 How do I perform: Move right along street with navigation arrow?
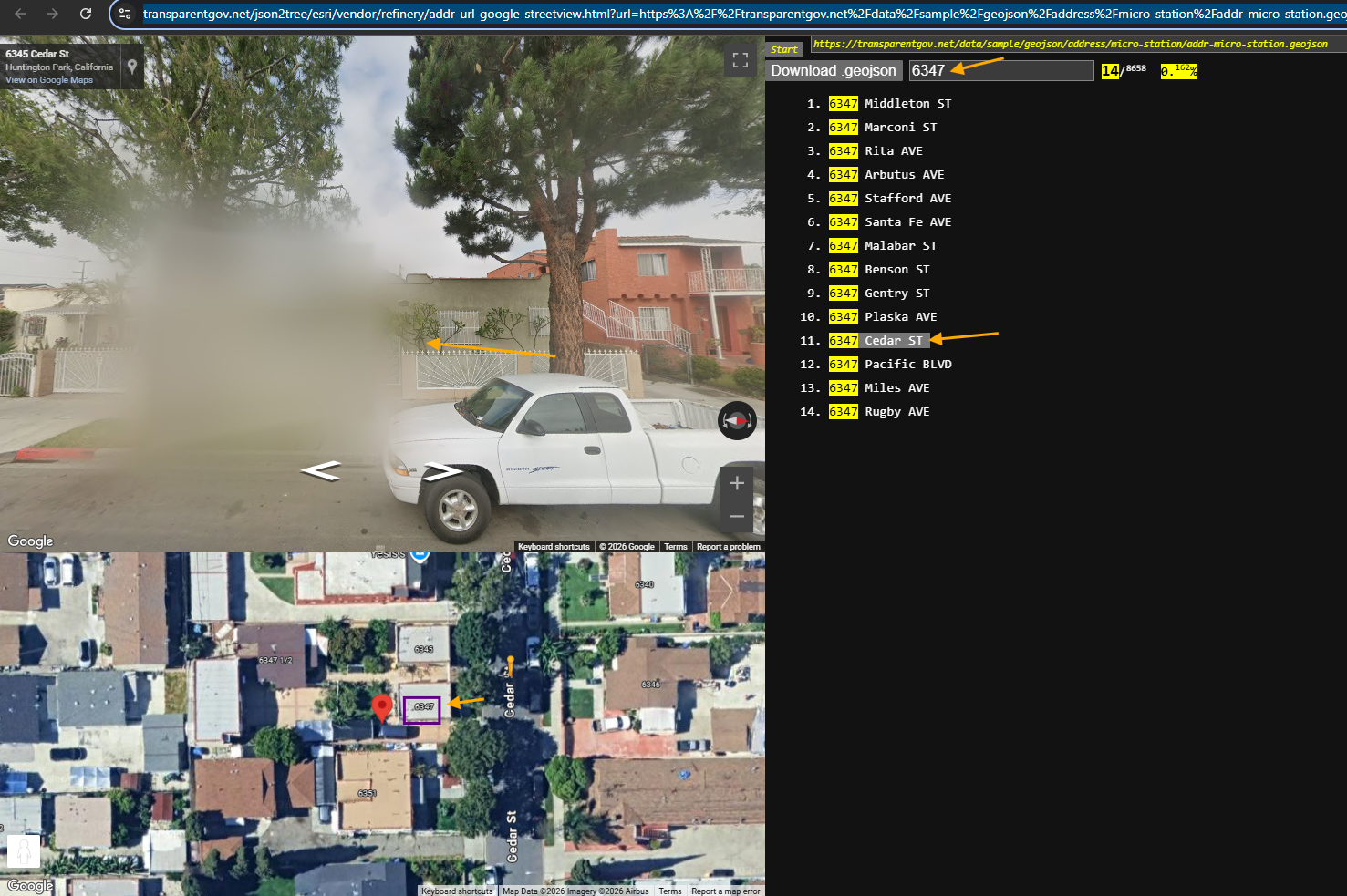[x=442, y=471]
